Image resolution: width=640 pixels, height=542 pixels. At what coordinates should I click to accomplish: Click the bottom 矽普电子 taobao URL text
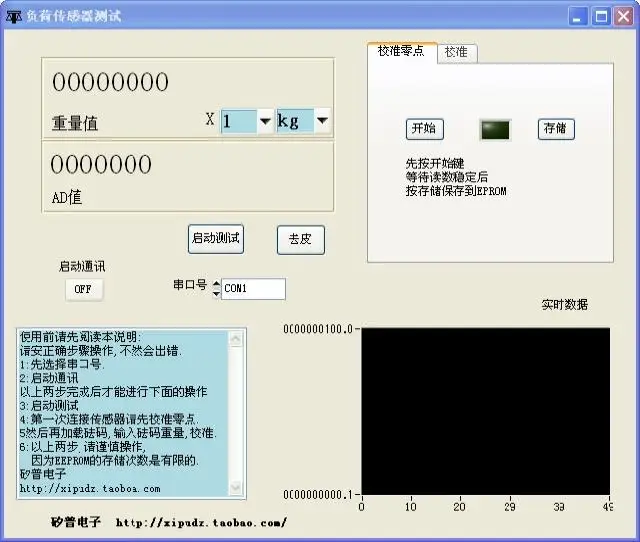point(169,522)
